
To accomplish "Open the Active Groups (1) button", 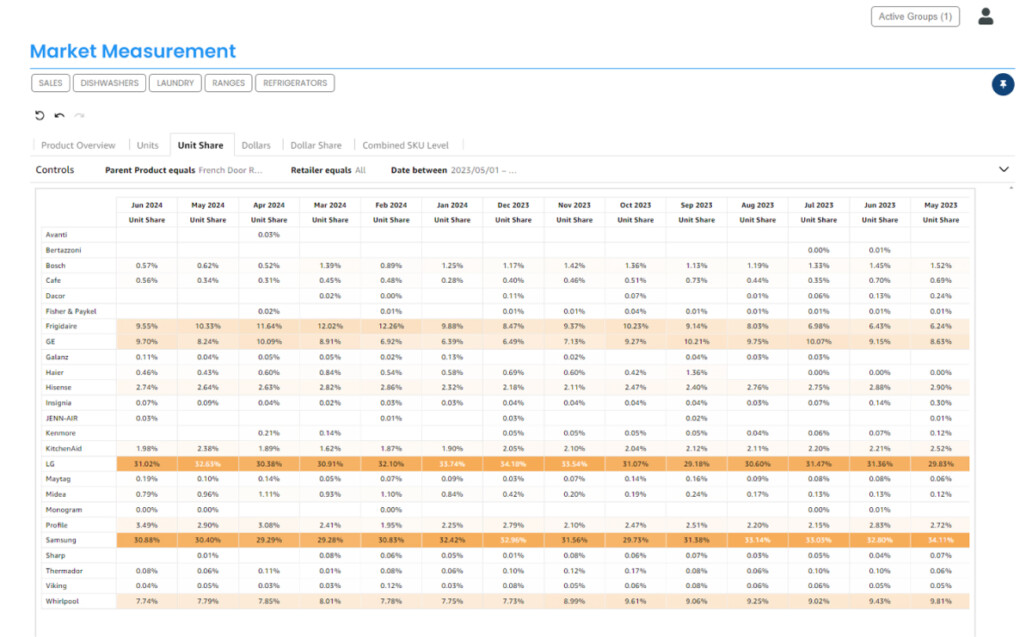I will point(914,16).
